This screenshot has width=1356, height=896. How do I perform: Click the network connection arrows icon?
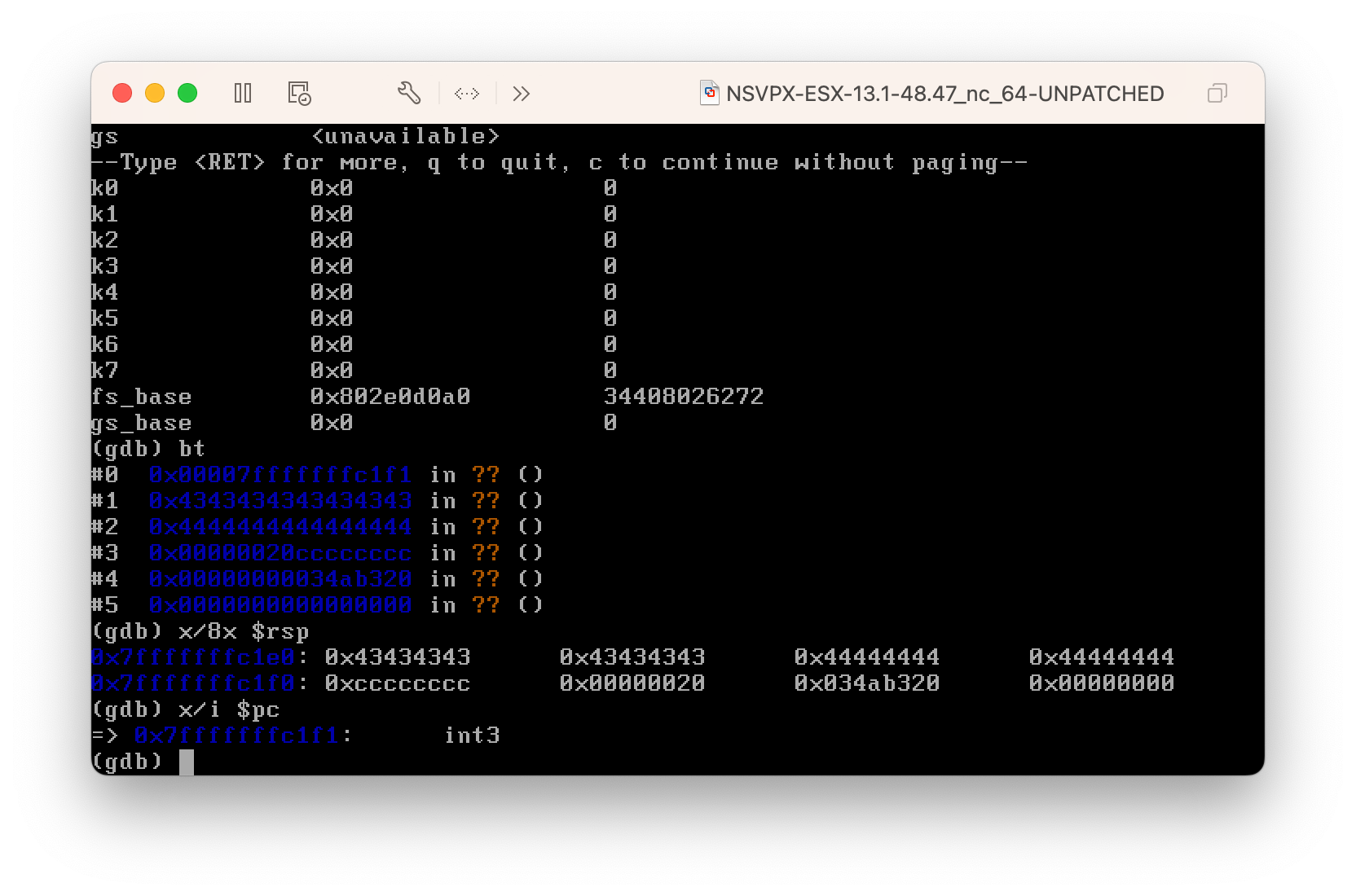click(467, 94)
